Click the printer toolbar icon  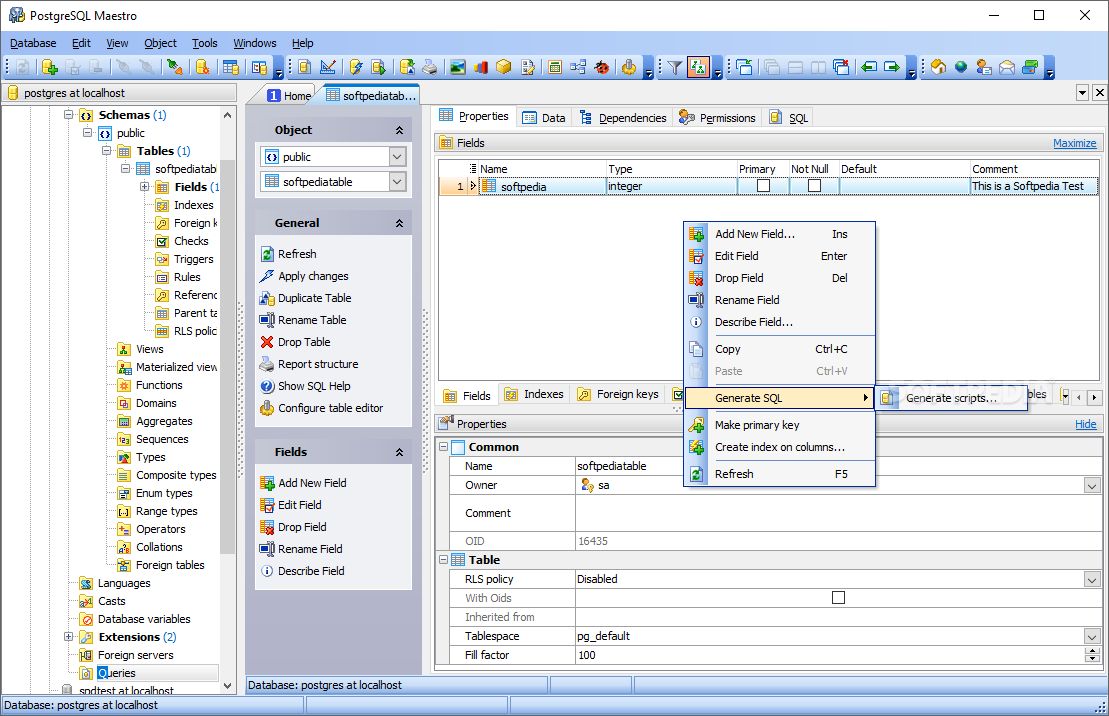point(429,67)
